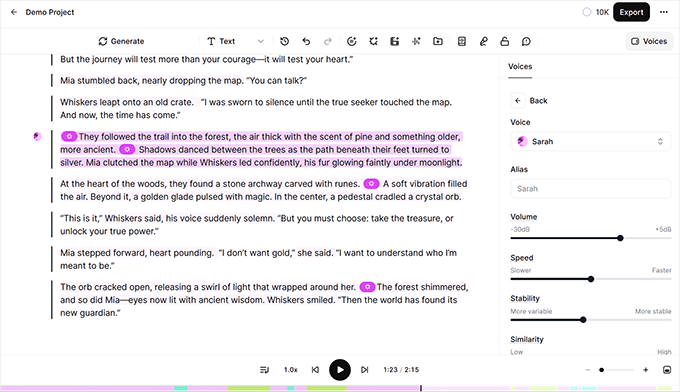Click the Alias input field
Viewport: 680px width, 392px height.
tap(591, 189)
